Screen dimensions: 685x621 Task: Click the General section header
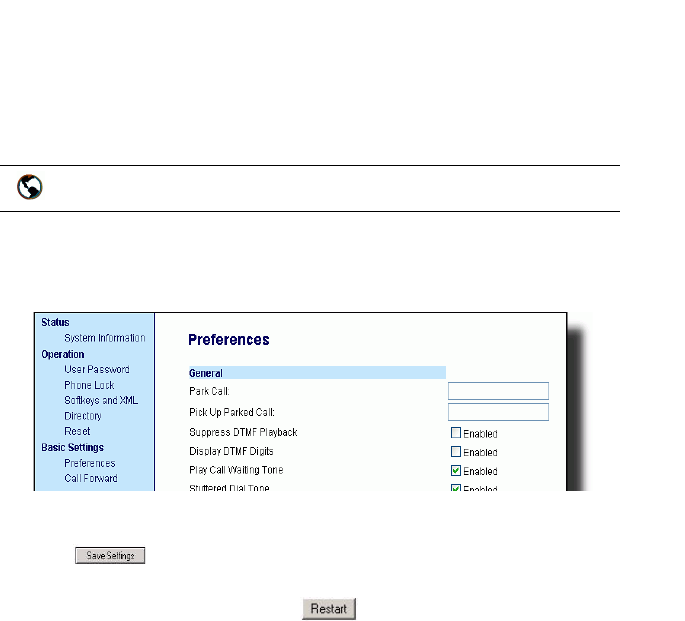coord(317,373)
